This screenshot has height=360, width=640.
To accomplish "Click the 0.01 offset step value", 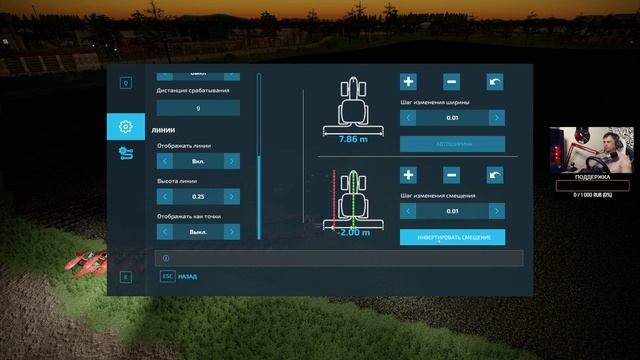I will tap(452, 211).
